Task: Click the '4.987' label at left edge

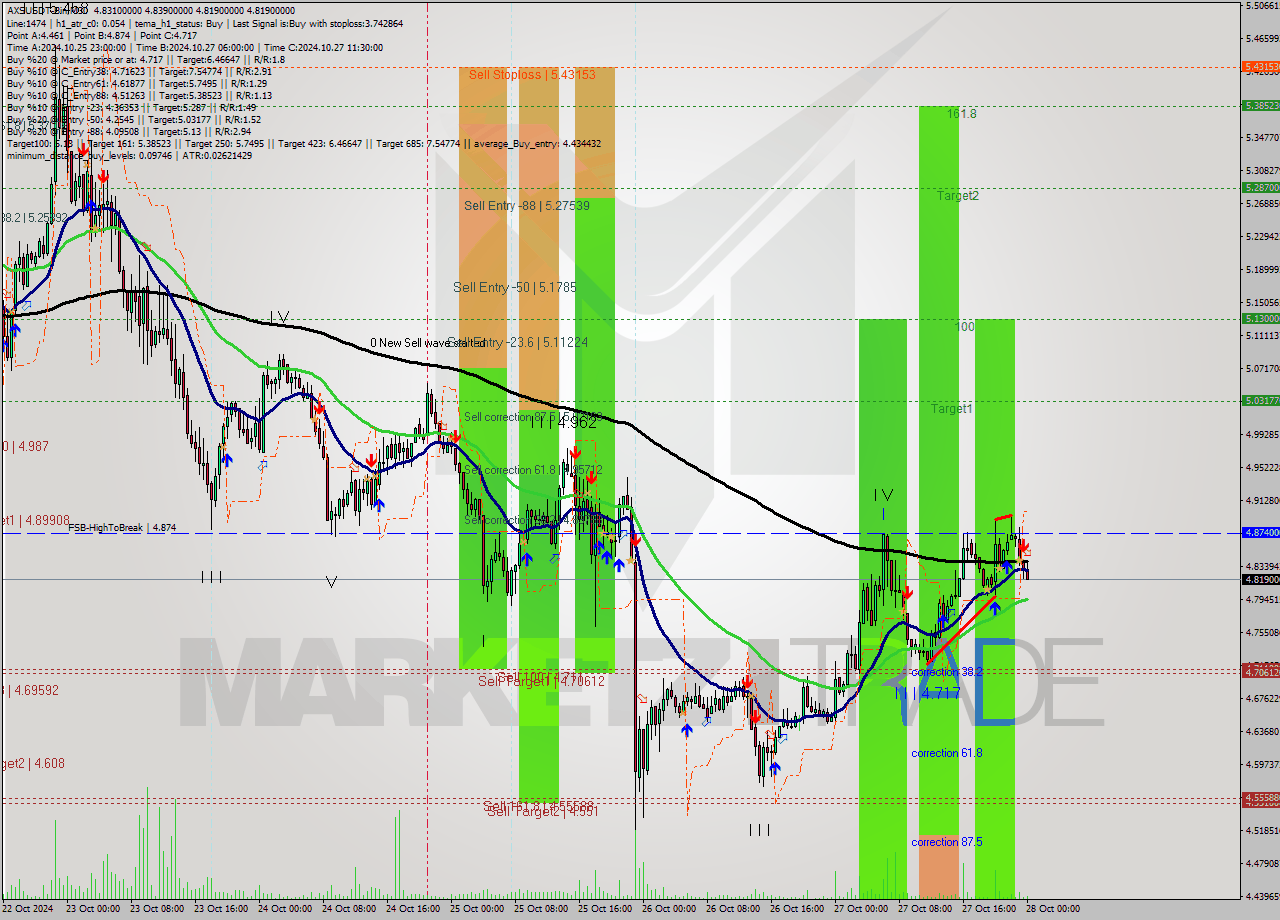Action: [x=25, y=446]
